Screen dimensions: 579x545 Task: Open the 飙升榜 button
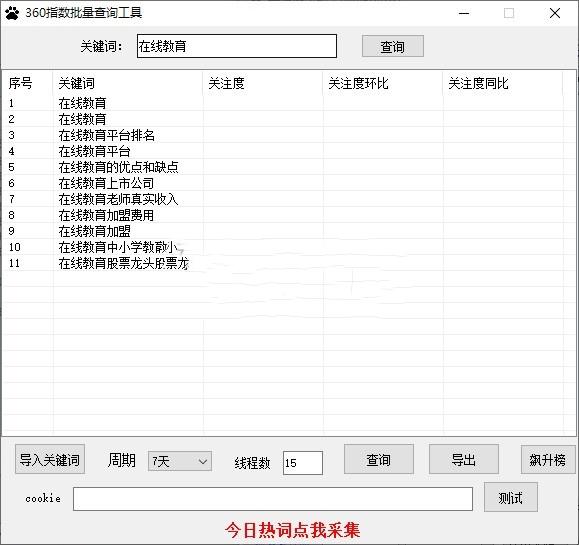click(548, 459)
